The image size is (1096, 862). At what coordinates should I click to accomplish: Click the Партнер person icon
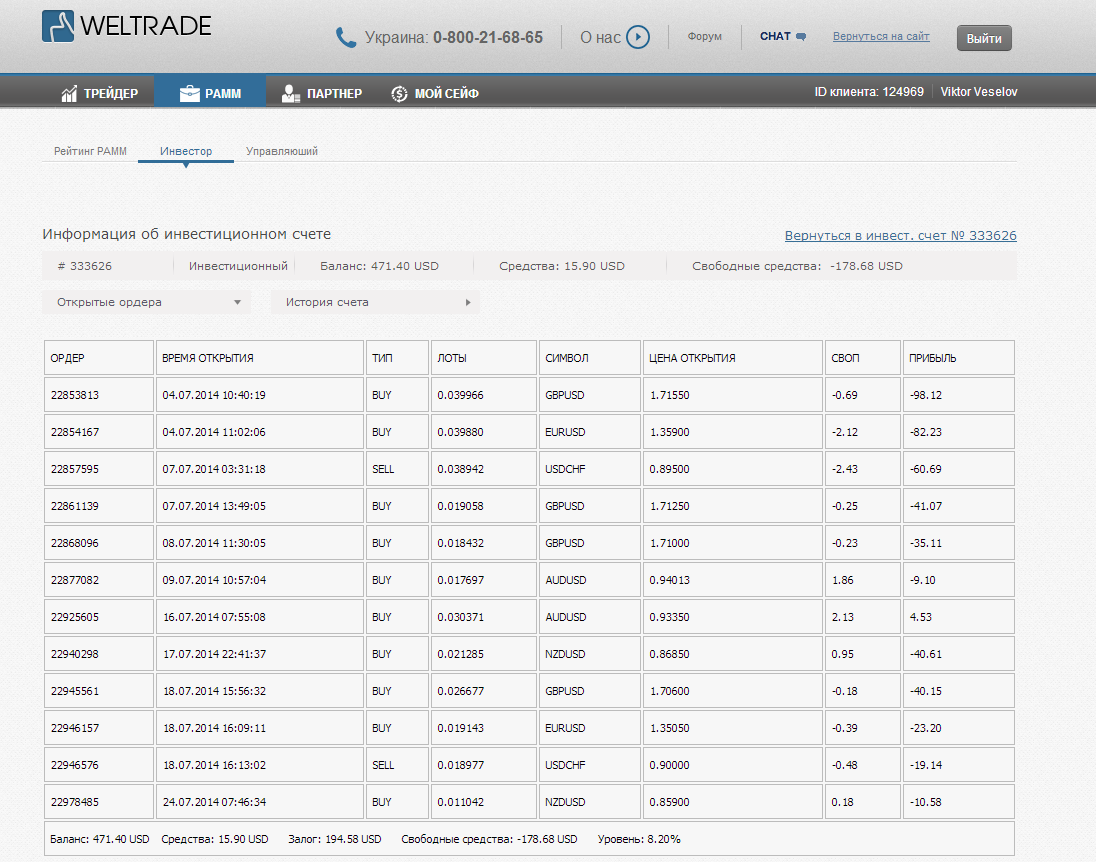tap(291, 94)
